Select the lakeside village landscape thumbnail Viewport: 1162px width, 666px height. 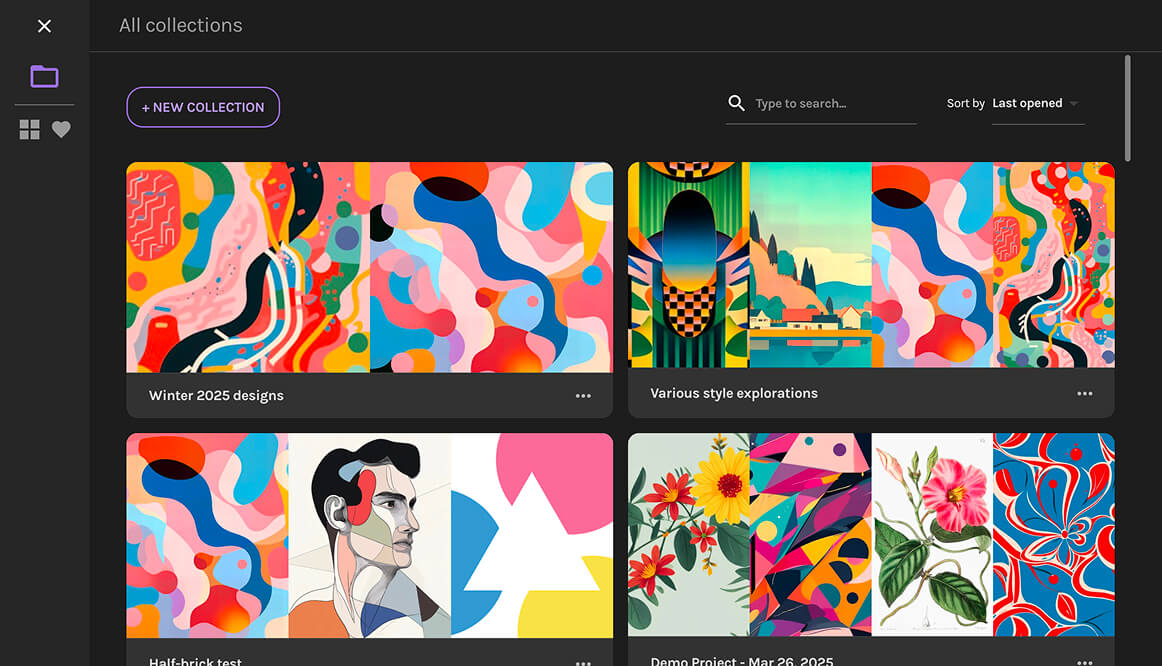[x=811, y=264]
